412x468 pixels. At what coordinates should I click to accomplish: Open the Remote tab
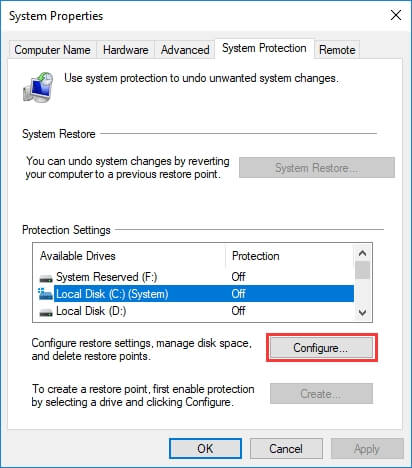(337, 50)
